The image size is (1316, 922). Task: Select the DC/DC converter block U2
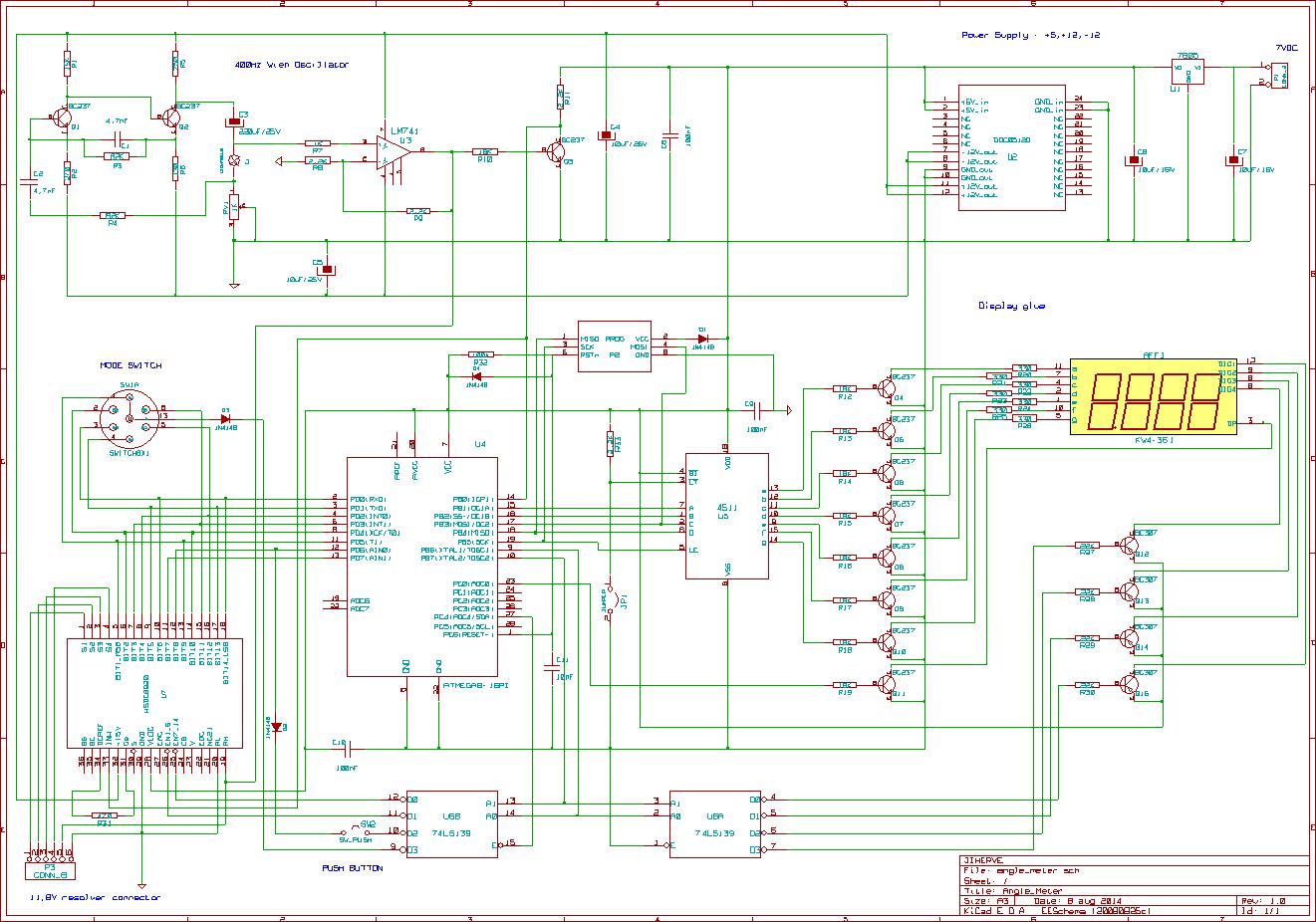click(1011, 147)
